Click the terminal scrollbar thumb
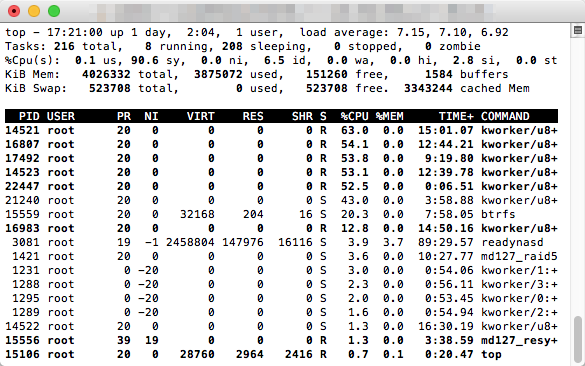Screen dimensions: 585x366 coord(578,340)
